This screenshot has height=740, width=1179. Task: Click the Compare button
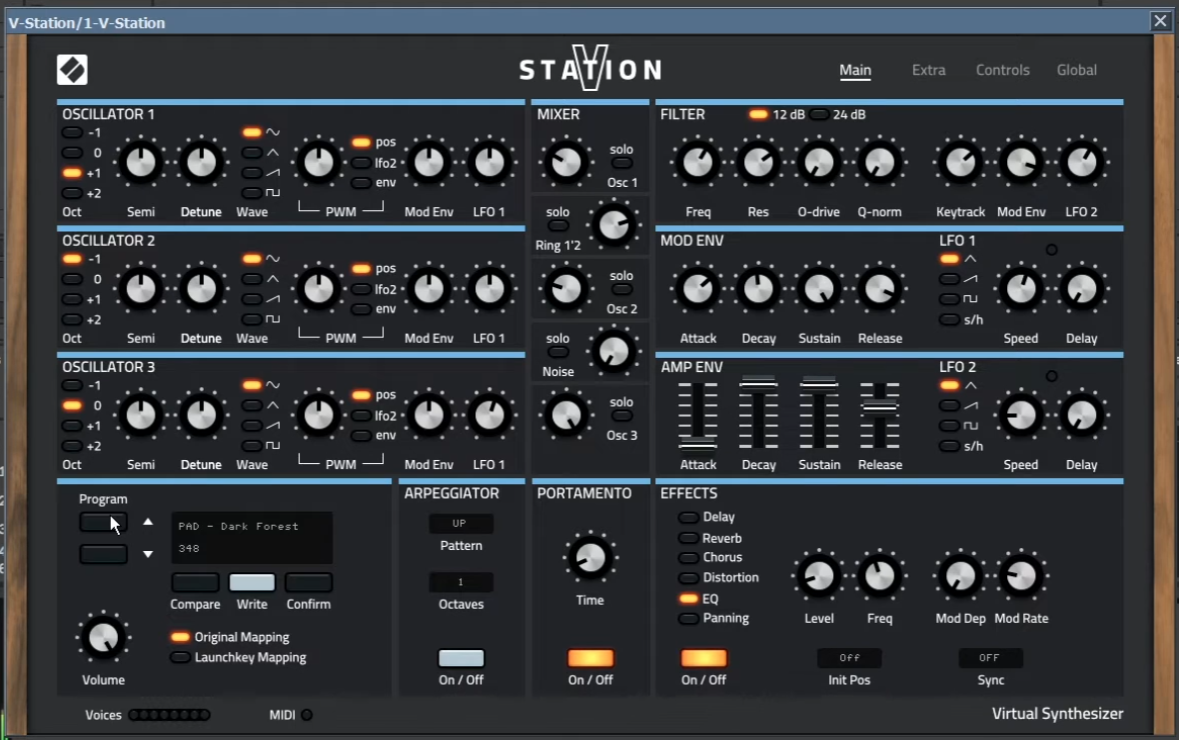(x=195, y=582)
